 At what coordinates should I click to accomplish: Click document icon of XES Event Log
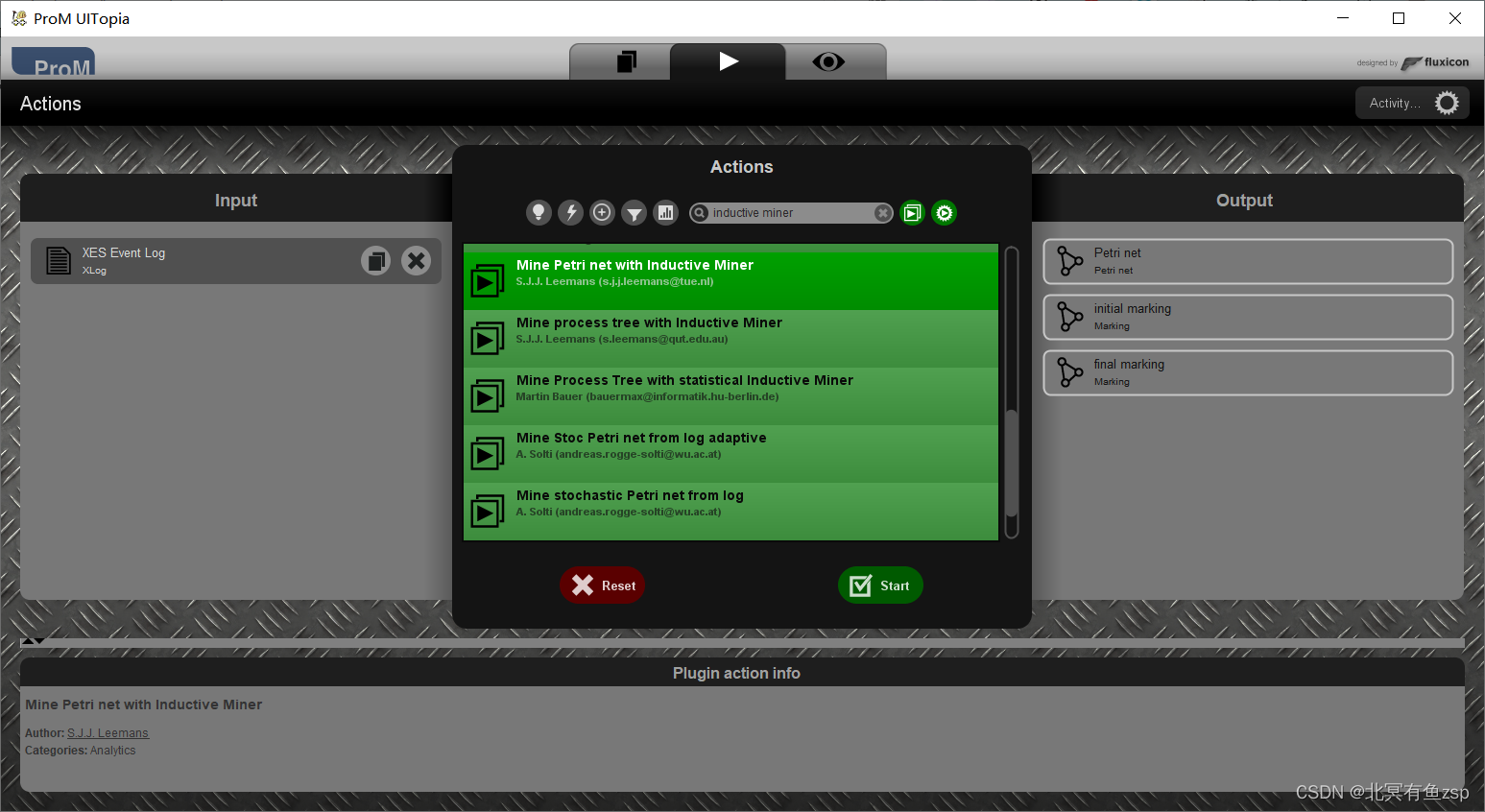click(x=59, y=261)
